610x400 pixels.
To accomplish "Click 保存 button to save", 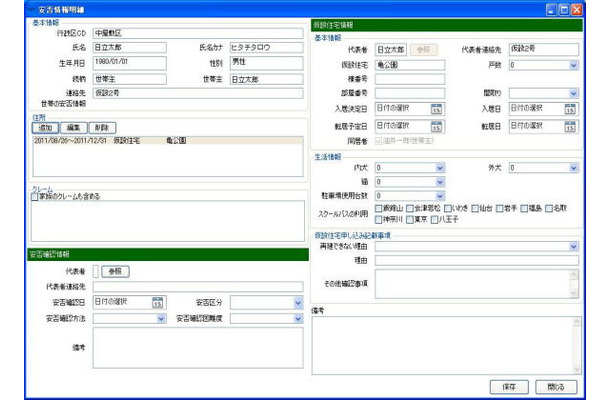I will (507, 386).
